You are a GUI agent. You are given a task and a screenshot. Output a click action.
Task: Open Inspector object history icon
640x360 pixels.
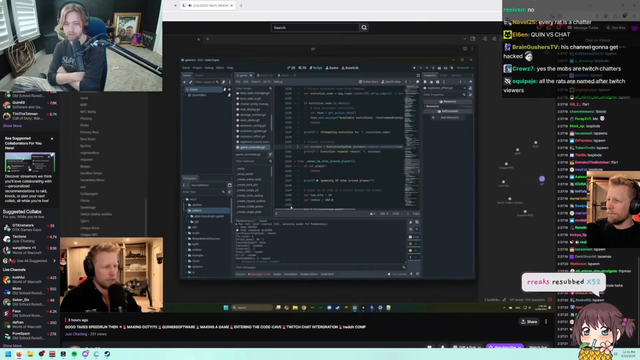point(470,82)
